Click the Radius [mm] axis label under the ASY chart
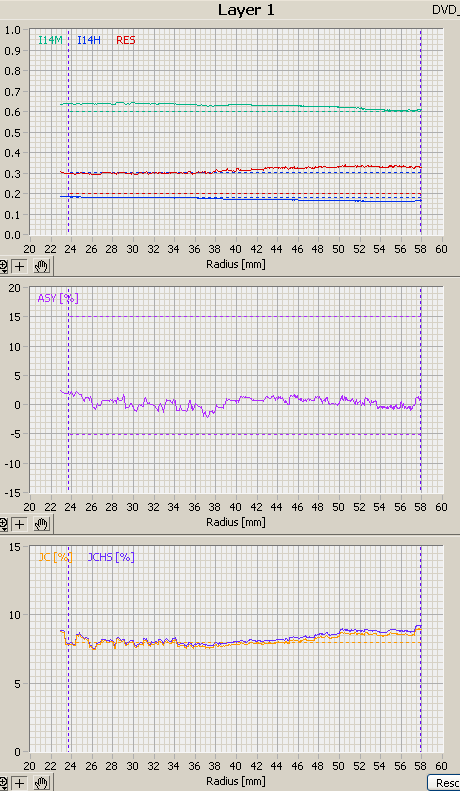Image resolution: width=460 pixels, height=791 pixels. [x=236, y=522]
